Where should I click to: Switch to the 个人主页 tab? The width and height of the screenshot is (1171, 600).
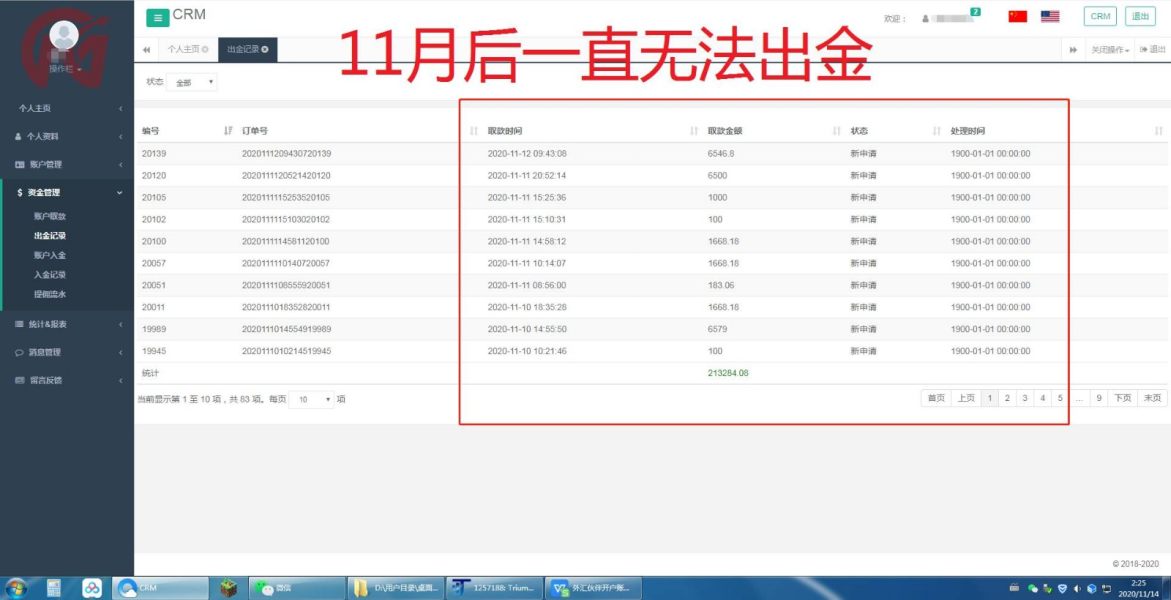click(x=187, y=49)
